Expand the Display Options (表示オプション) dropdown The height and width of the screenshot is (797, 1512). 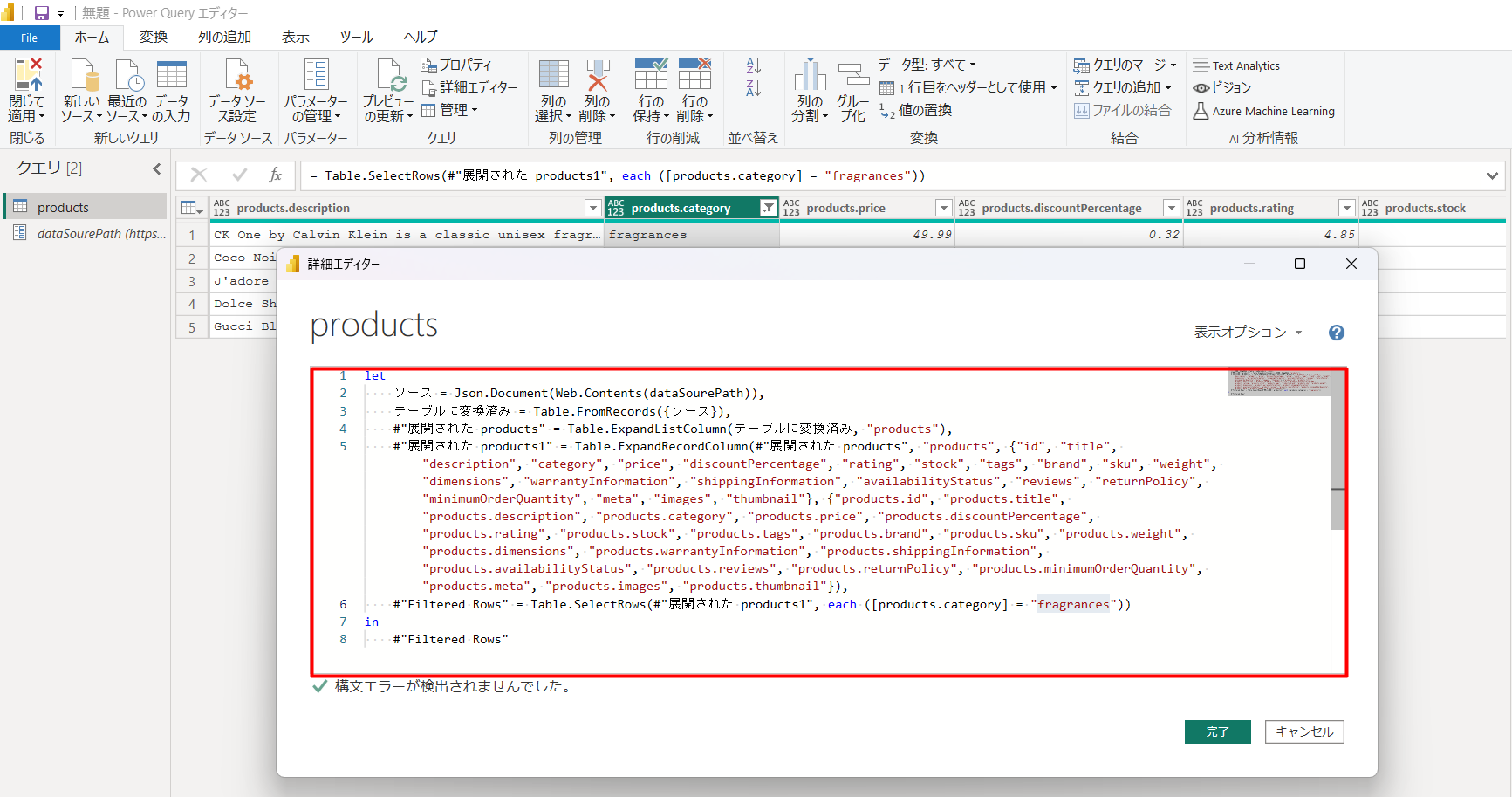click(1248, 333)
